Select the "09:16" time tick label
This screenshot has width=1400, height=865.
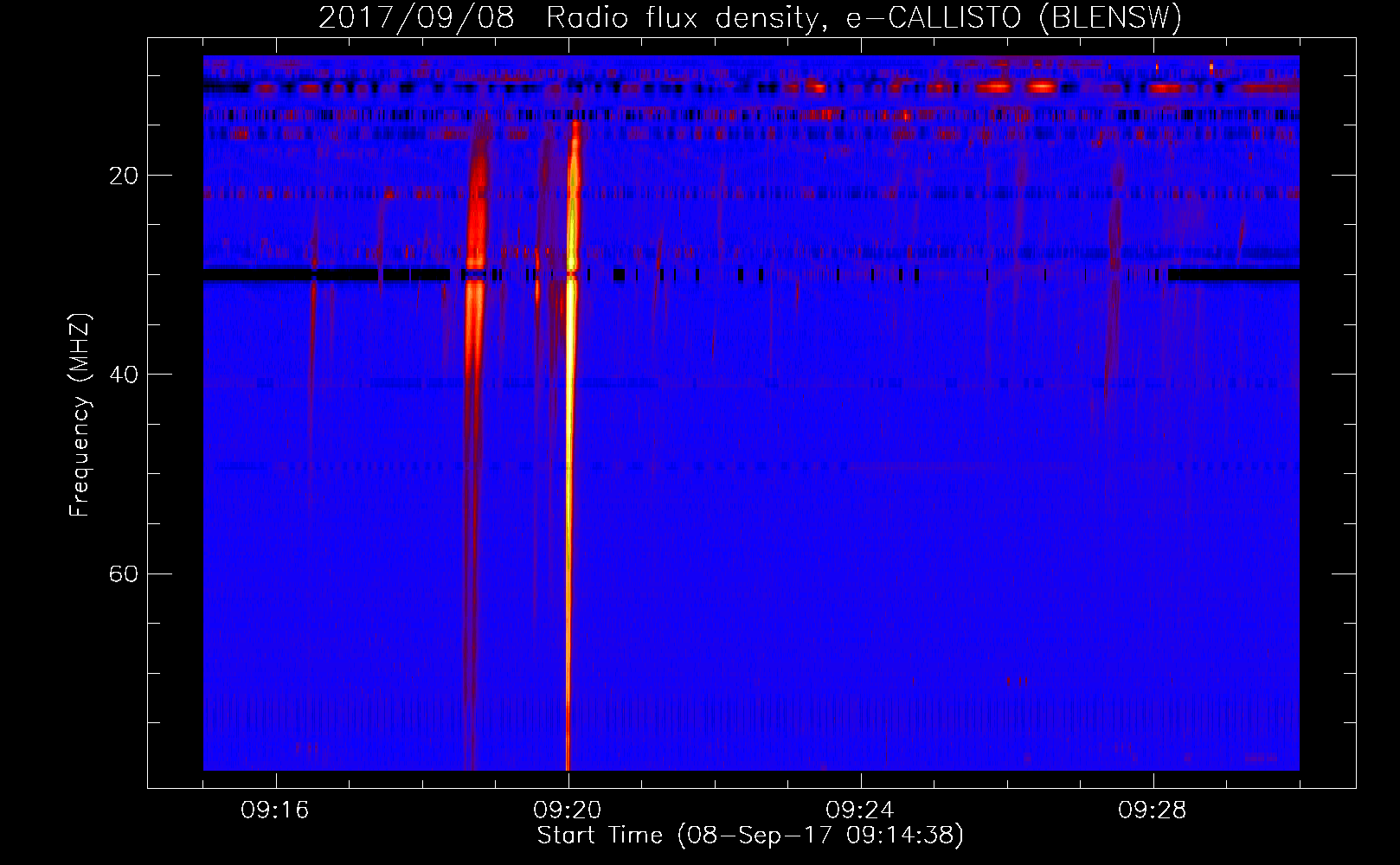tap(275, 811)
